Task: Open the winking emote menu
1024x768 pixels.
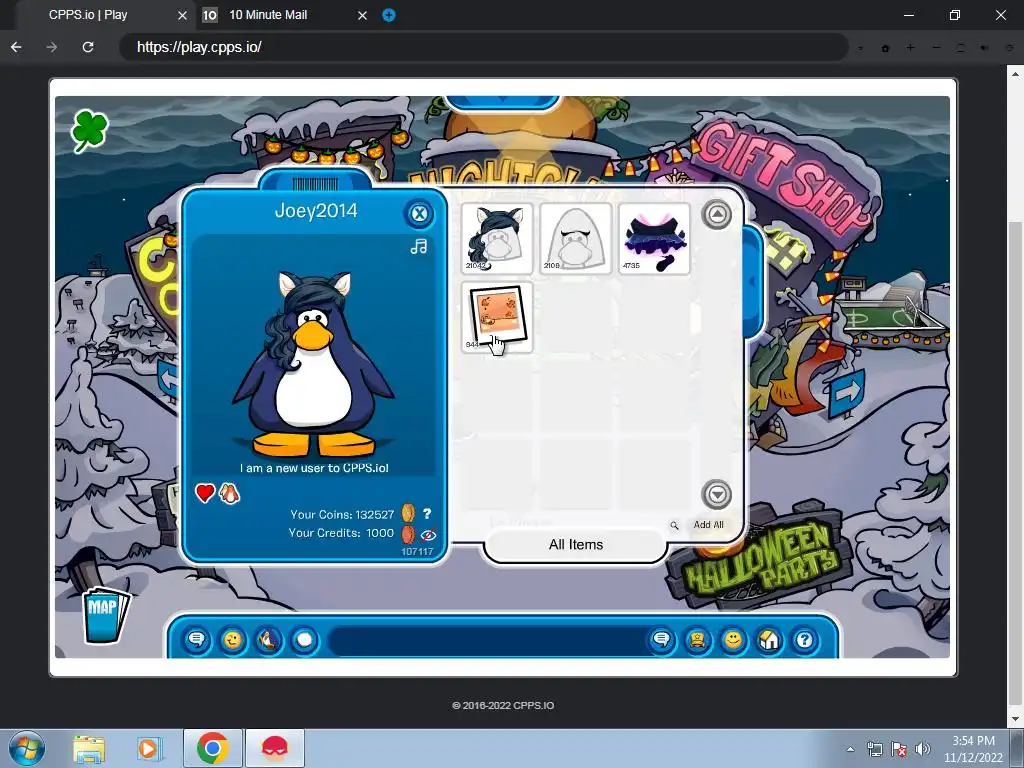Action: (232, 640)
